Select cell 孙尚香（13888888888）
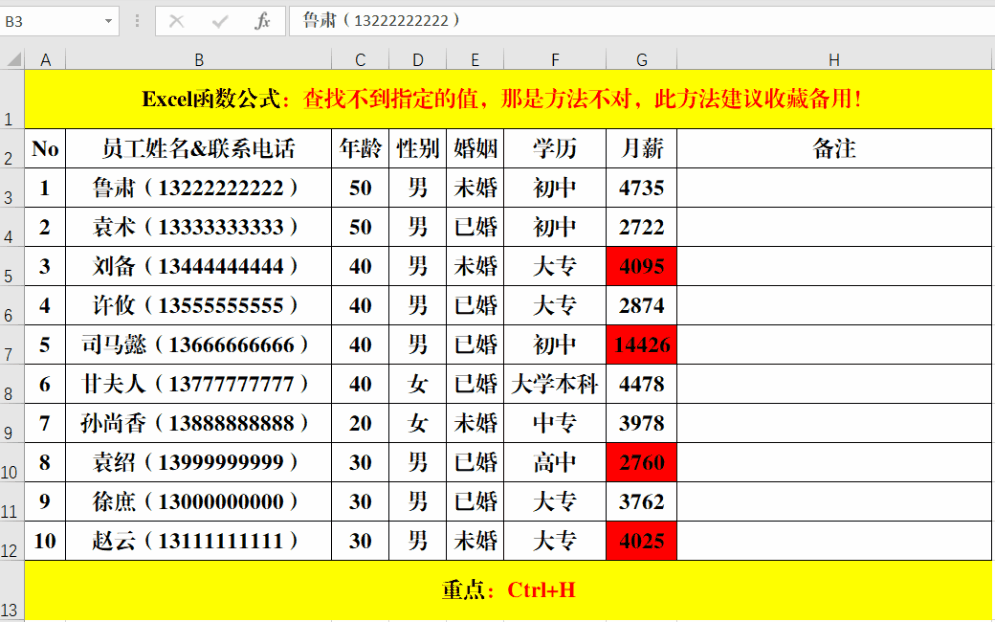This screenshot has height=622, width=995. [x=199, y=423]
